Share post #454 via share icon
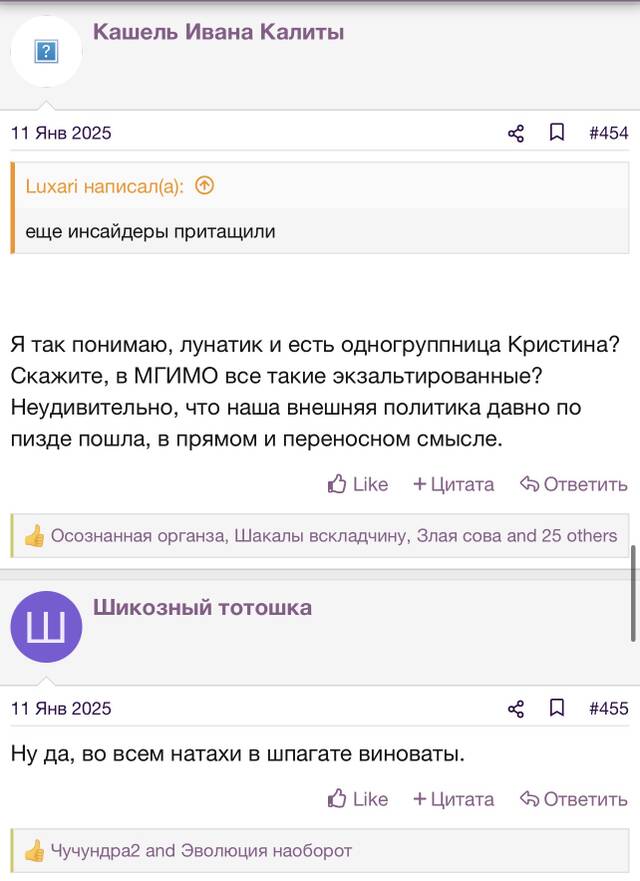This screenshot has height=881, width=640. point(516,133)
